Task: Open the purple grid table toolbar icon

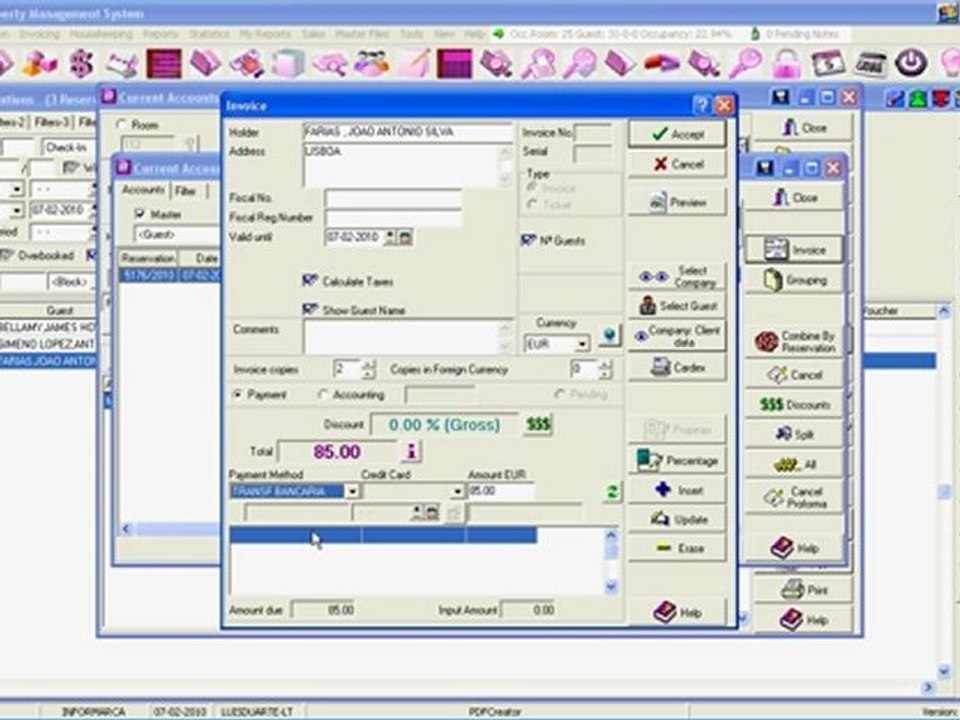Action: [455, 64]
